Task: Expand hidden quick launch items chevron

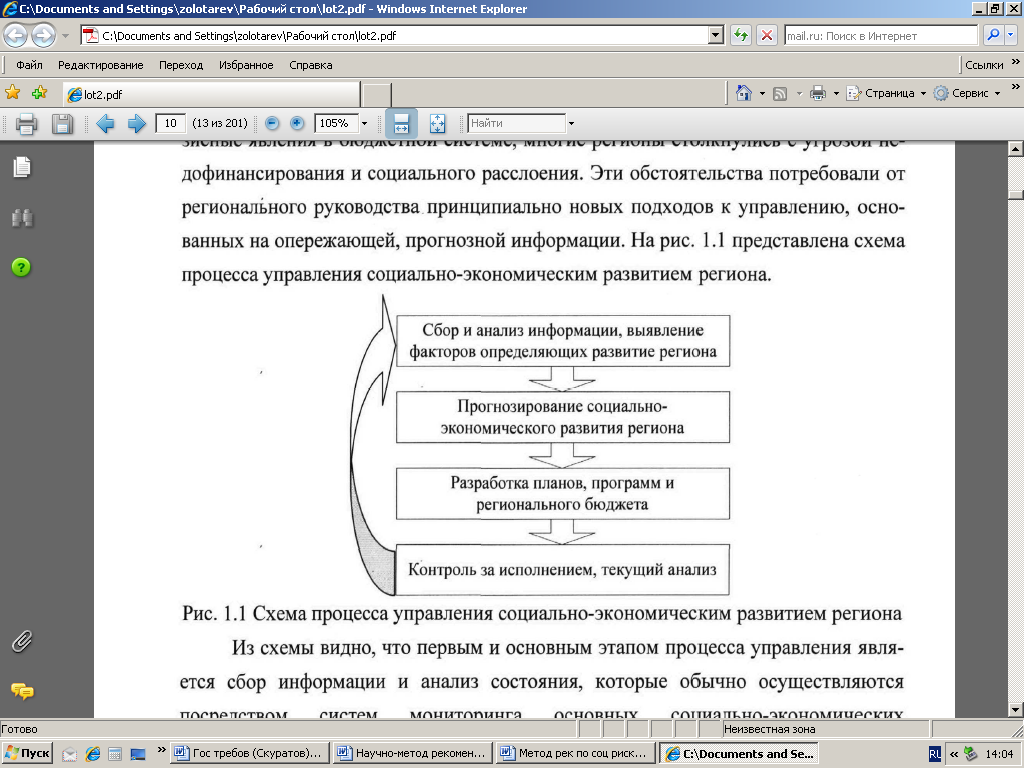Action: pyautogui.click(x=161, y=750)
